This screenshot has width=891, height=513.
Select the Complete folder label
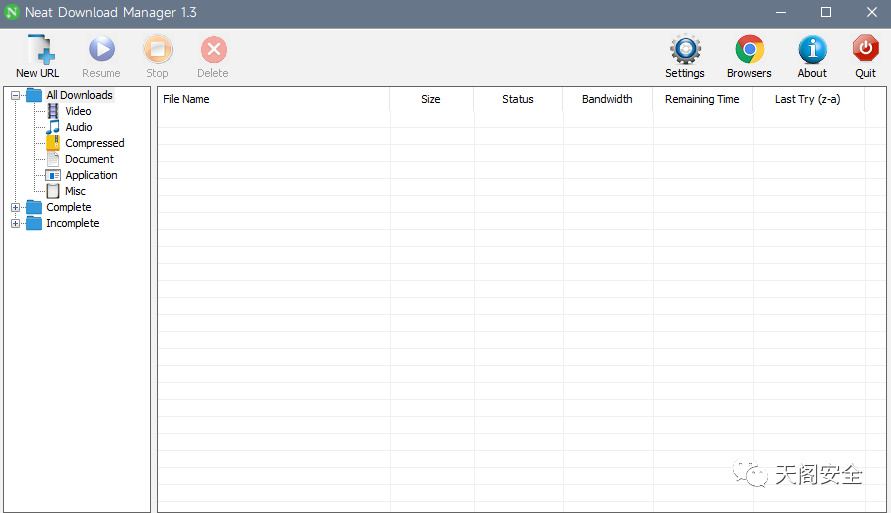69,207
